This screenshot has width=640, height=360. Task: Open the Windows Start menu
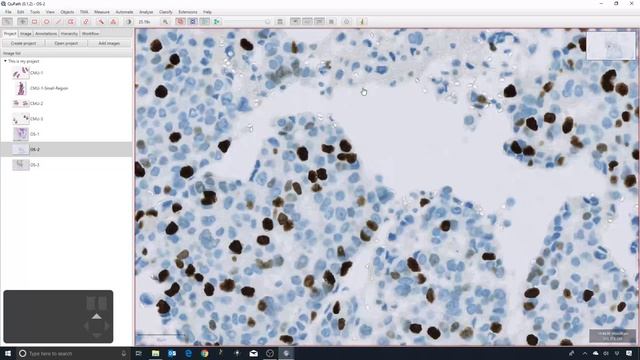click(x=8, y=353)
